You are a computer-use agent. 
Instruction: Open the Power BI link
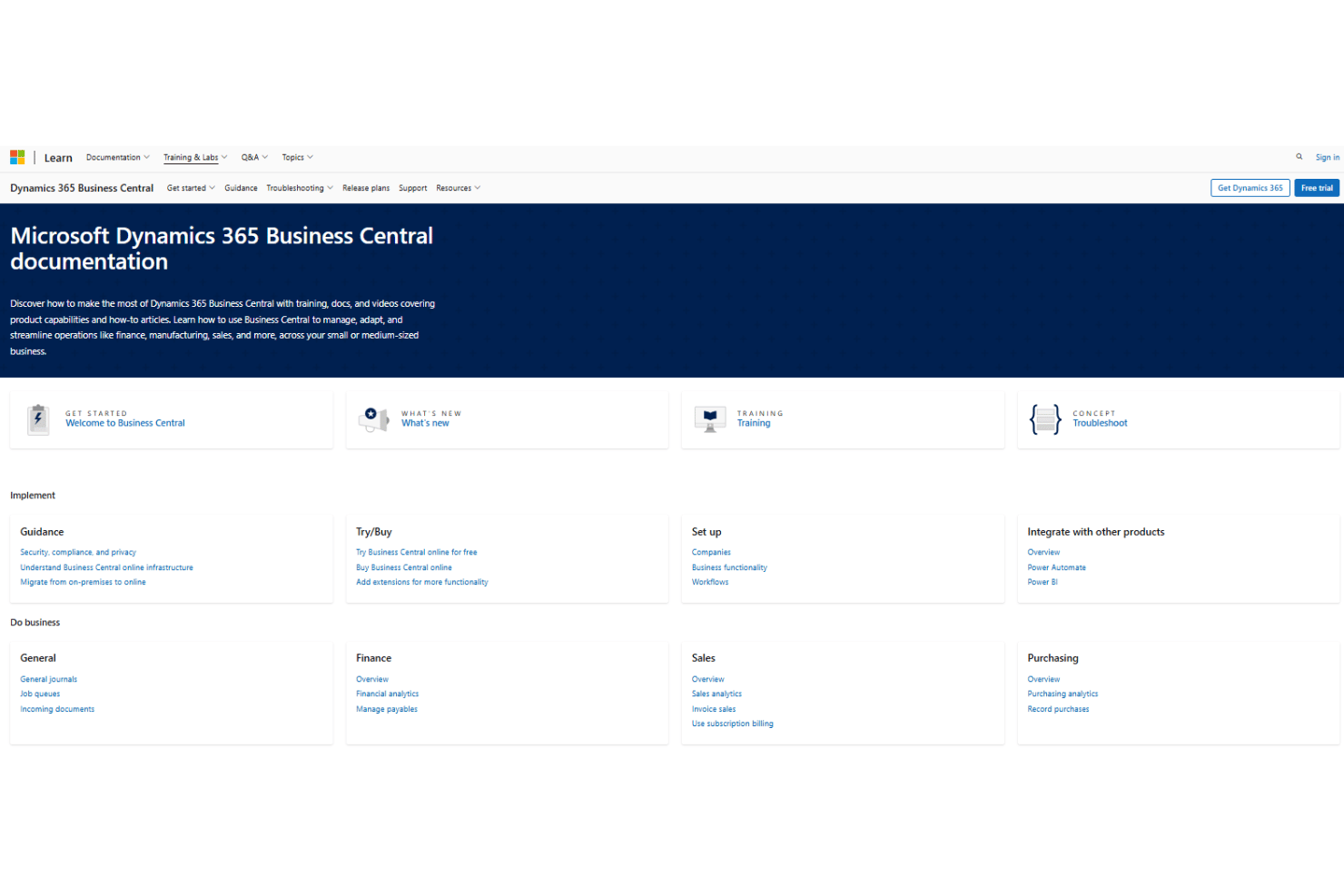coord(1043,582)
